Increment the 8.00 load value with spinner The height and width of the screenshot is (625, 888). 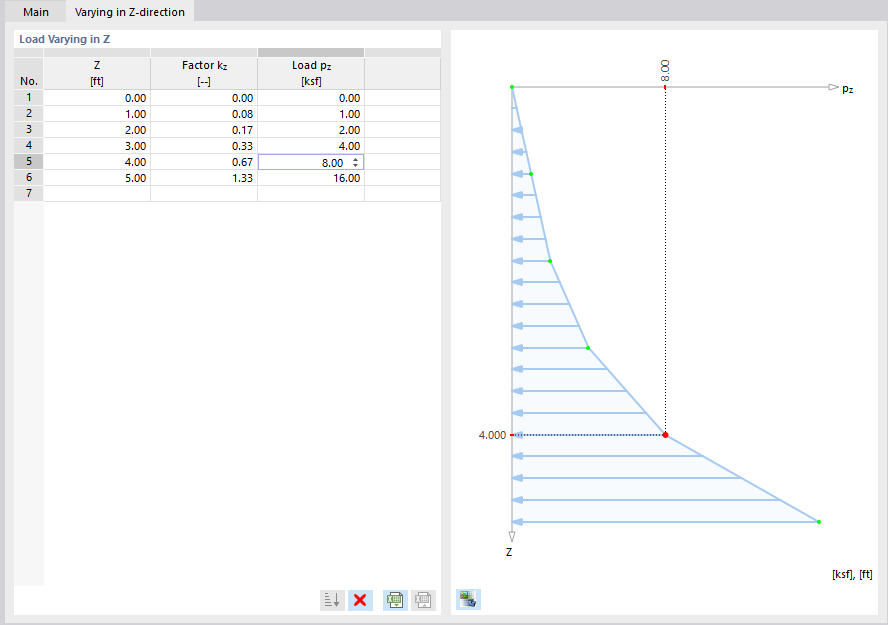tap(356, 158)
